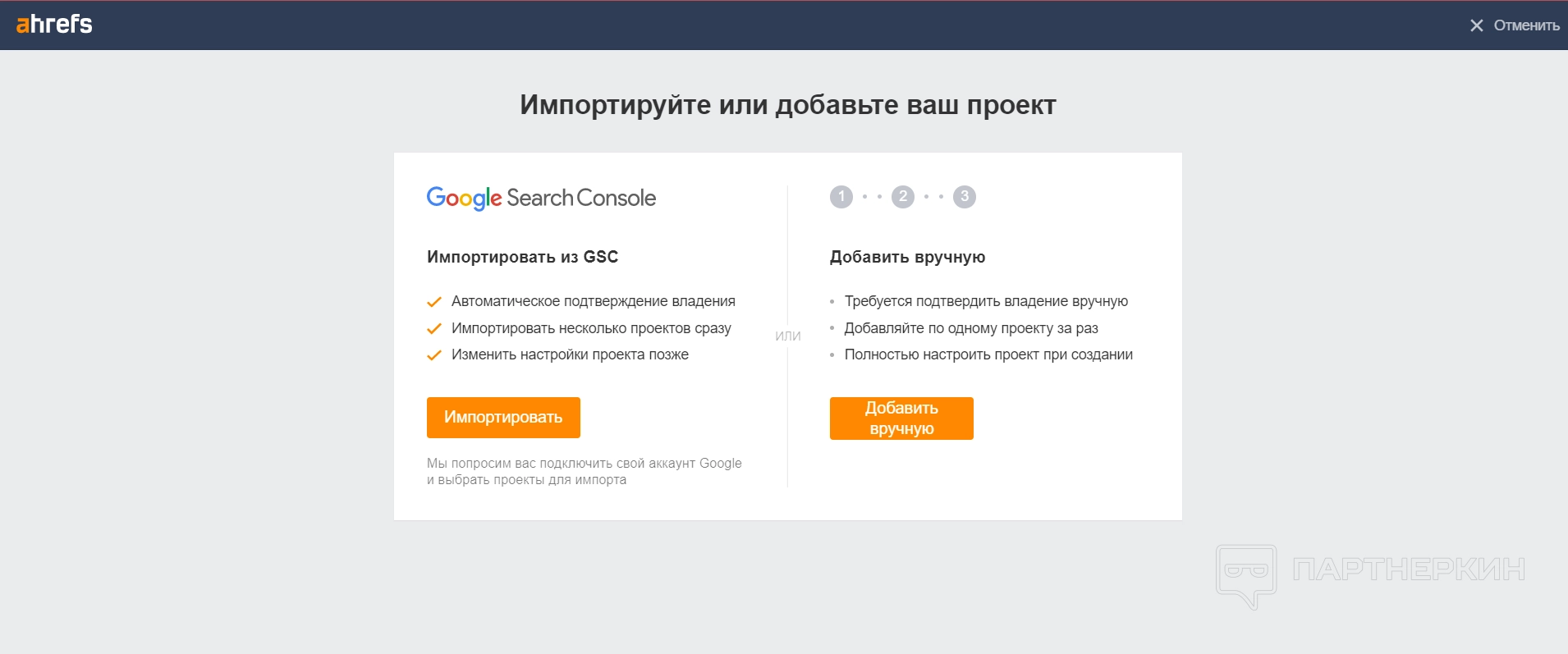Click the X cancel icon
Image resolution: width=1568 pixels, height=654 pixels.
pyautogui.click(x=1476, y=25)
